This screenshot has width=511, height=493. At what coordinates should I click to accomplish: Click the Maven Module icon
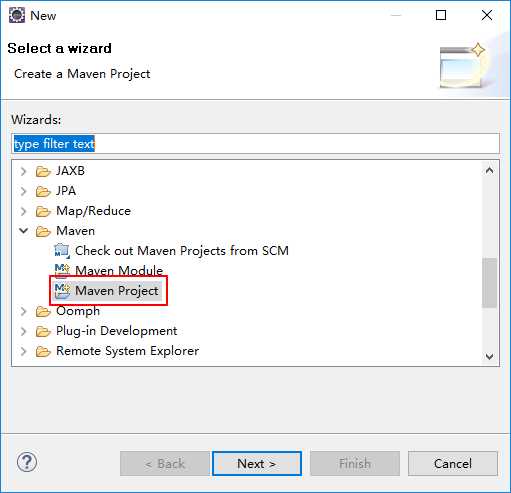pos(62,270)
